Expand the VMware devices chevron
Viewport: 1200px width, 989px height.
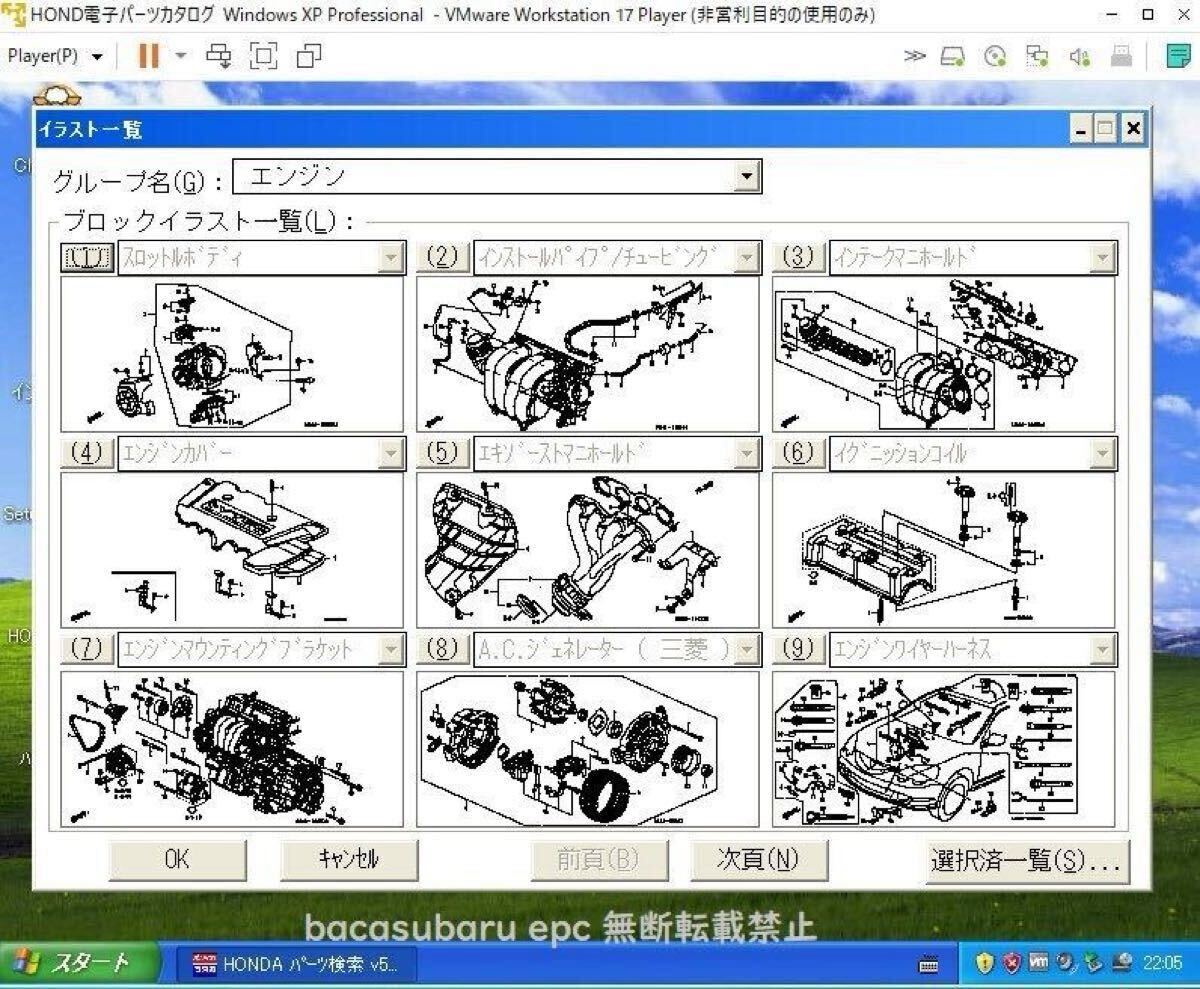click(914, 56)
